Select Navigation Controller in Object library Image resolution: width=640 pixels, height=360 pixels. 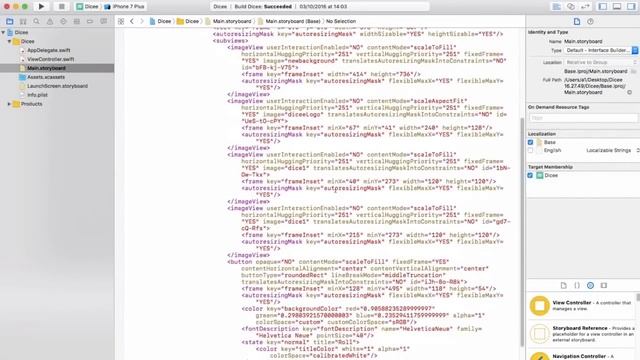[x=582, y=355]
